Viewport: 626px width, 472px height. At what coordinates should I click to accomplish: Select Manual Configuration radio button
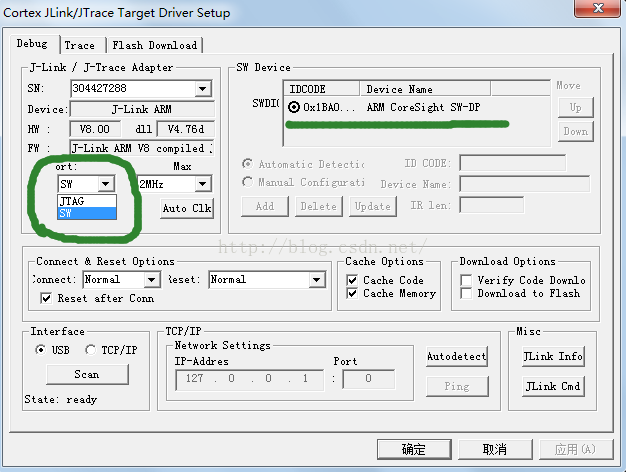248,182
